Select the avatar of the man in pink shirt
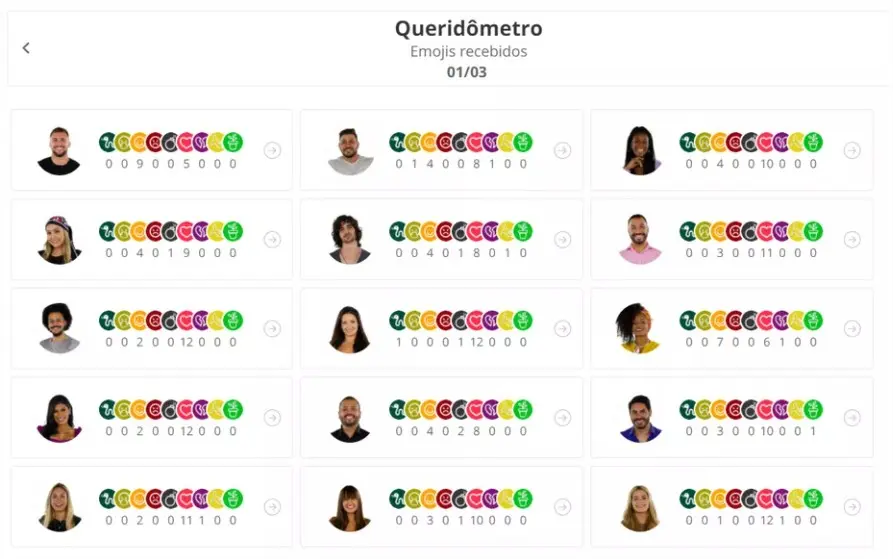Image resolution: width=893 pixels, height=559 pixels. (640, 240)
